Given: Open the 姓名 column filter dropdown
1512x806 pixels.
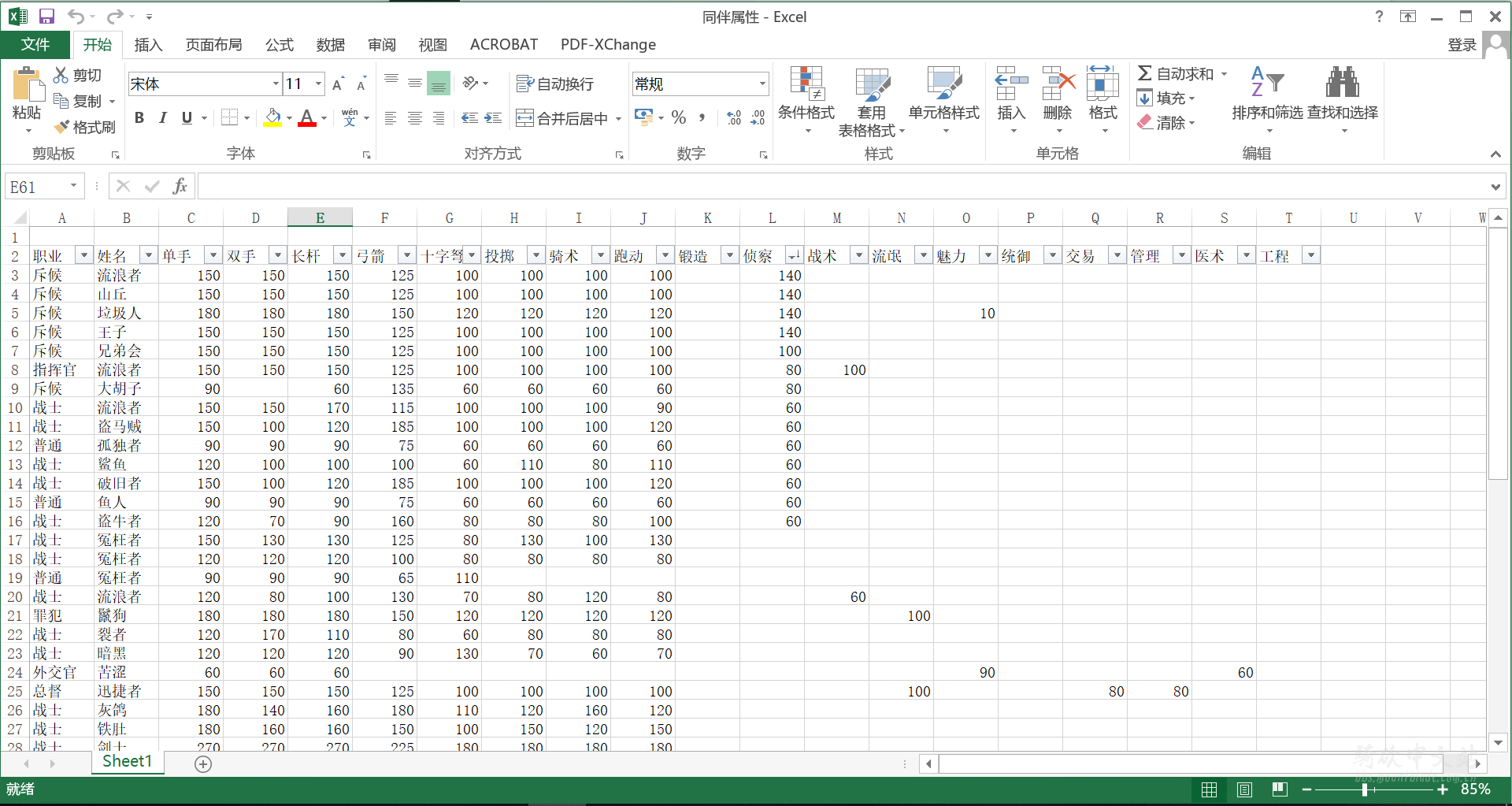Looking at the screenshot, I should pyautogui.click(x=149, y=255).
